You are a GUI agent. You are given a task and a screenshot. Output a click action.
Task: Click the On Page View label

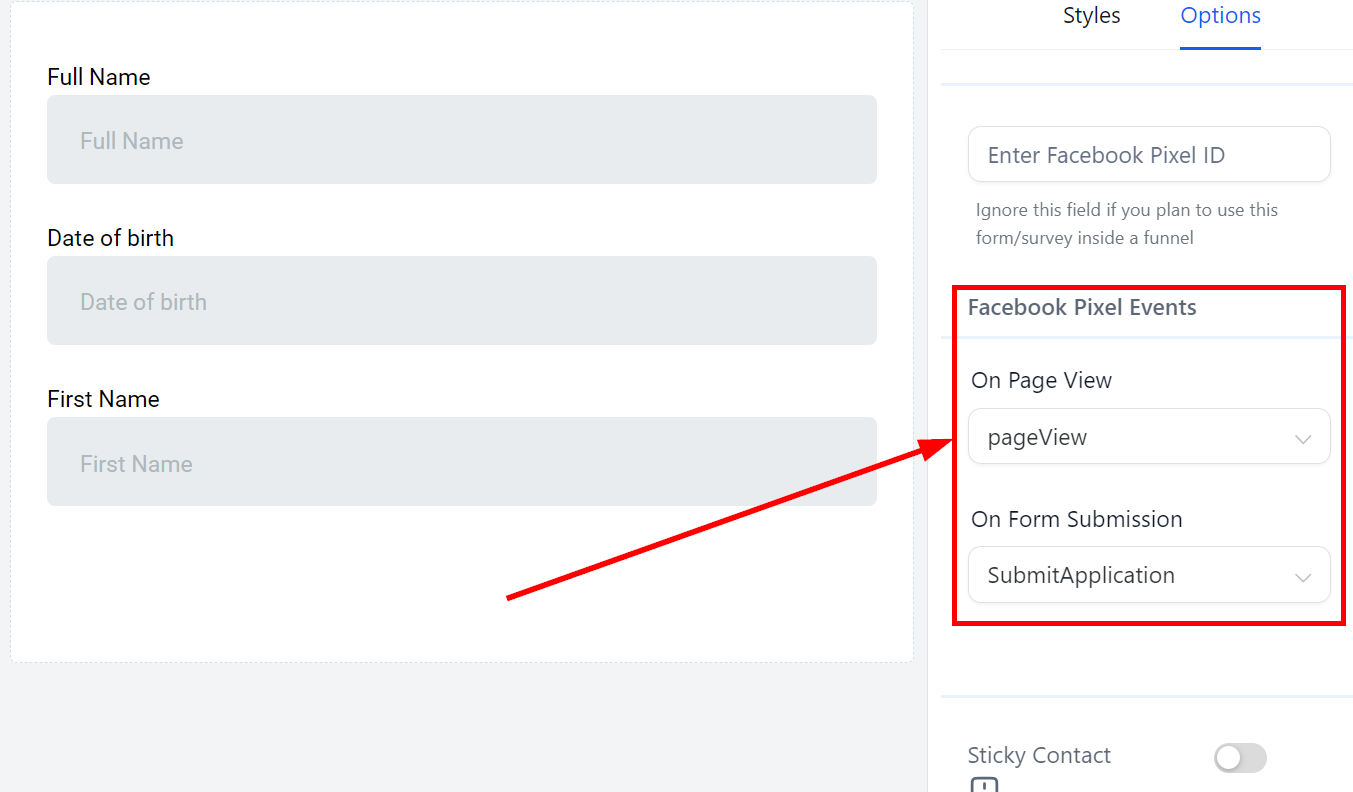[1041, 380]
